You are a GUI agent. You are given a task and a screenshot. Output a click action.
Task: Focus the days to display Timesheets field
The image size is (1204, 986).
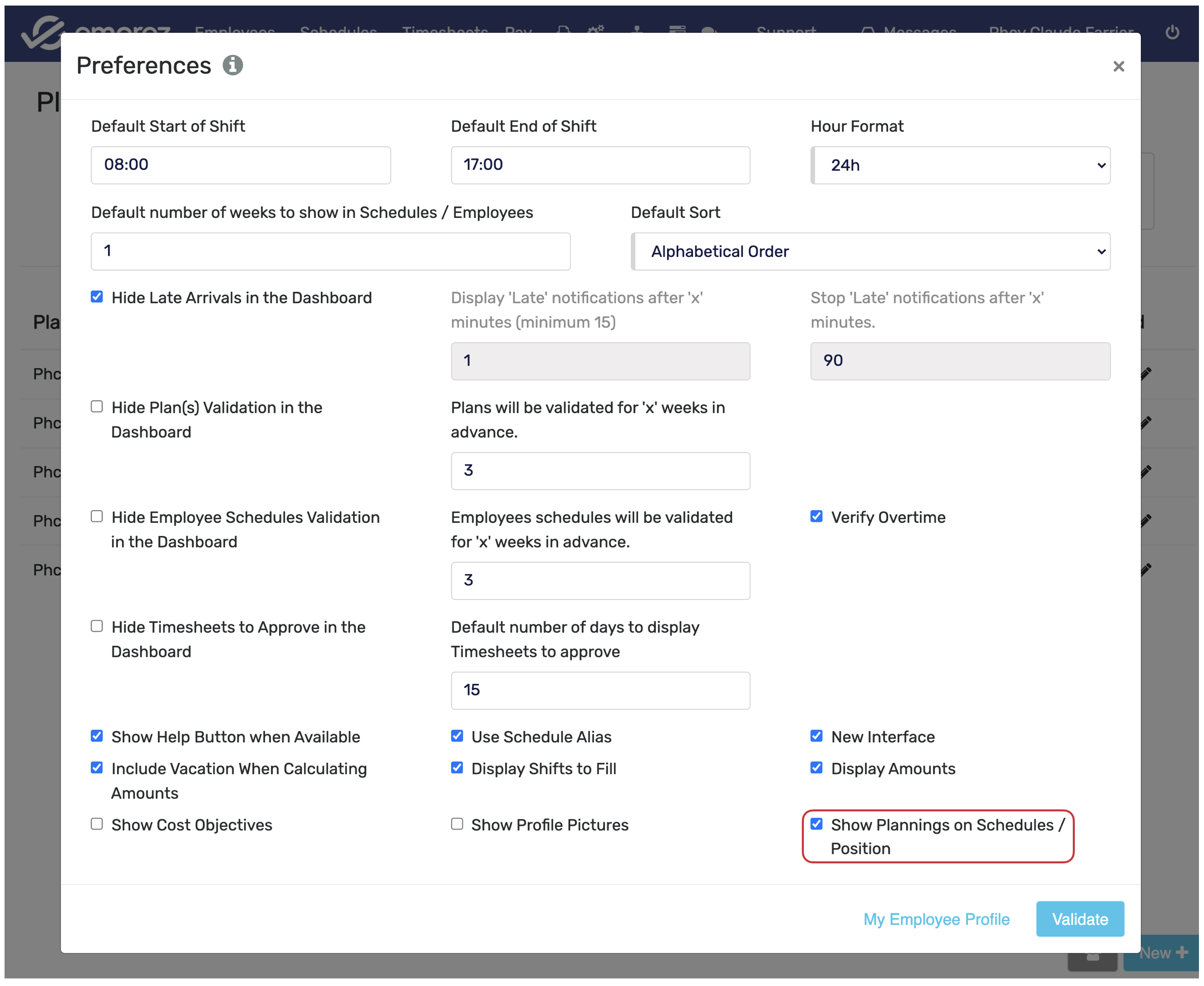click(x=600, y=691)
